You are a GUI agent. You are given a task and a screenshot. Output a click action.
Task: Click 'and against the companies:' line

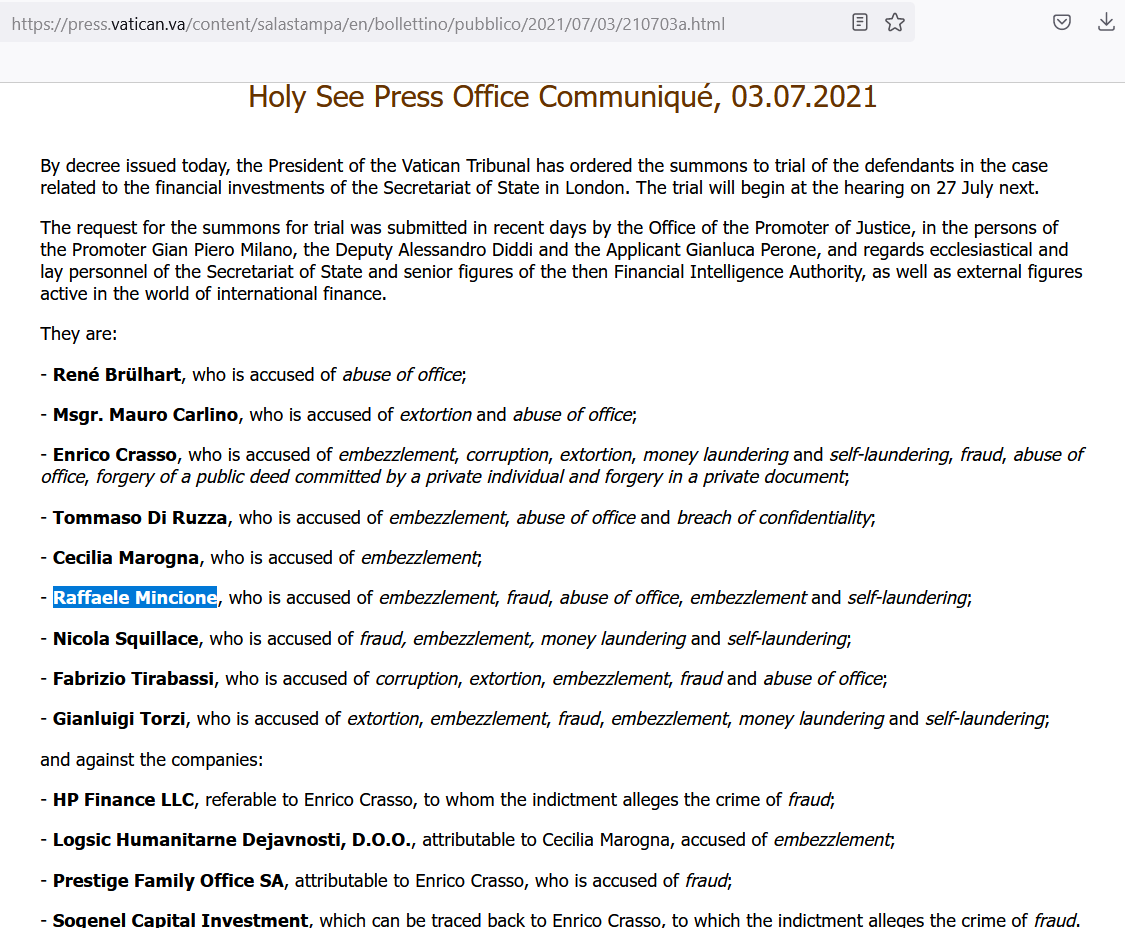[x=151, y=760]
